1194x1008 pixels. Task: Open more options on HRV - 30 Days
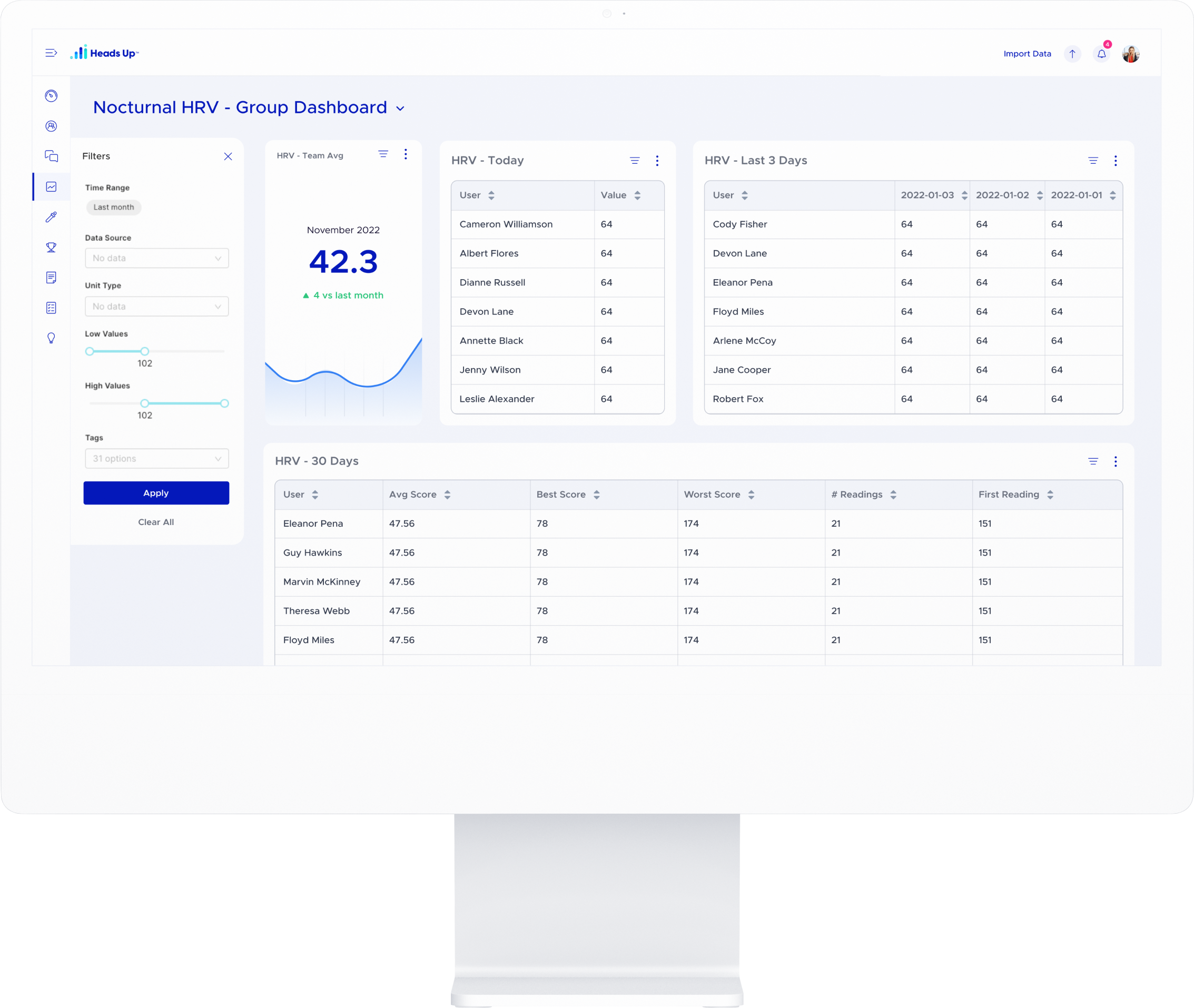(x=1116, y=461)
